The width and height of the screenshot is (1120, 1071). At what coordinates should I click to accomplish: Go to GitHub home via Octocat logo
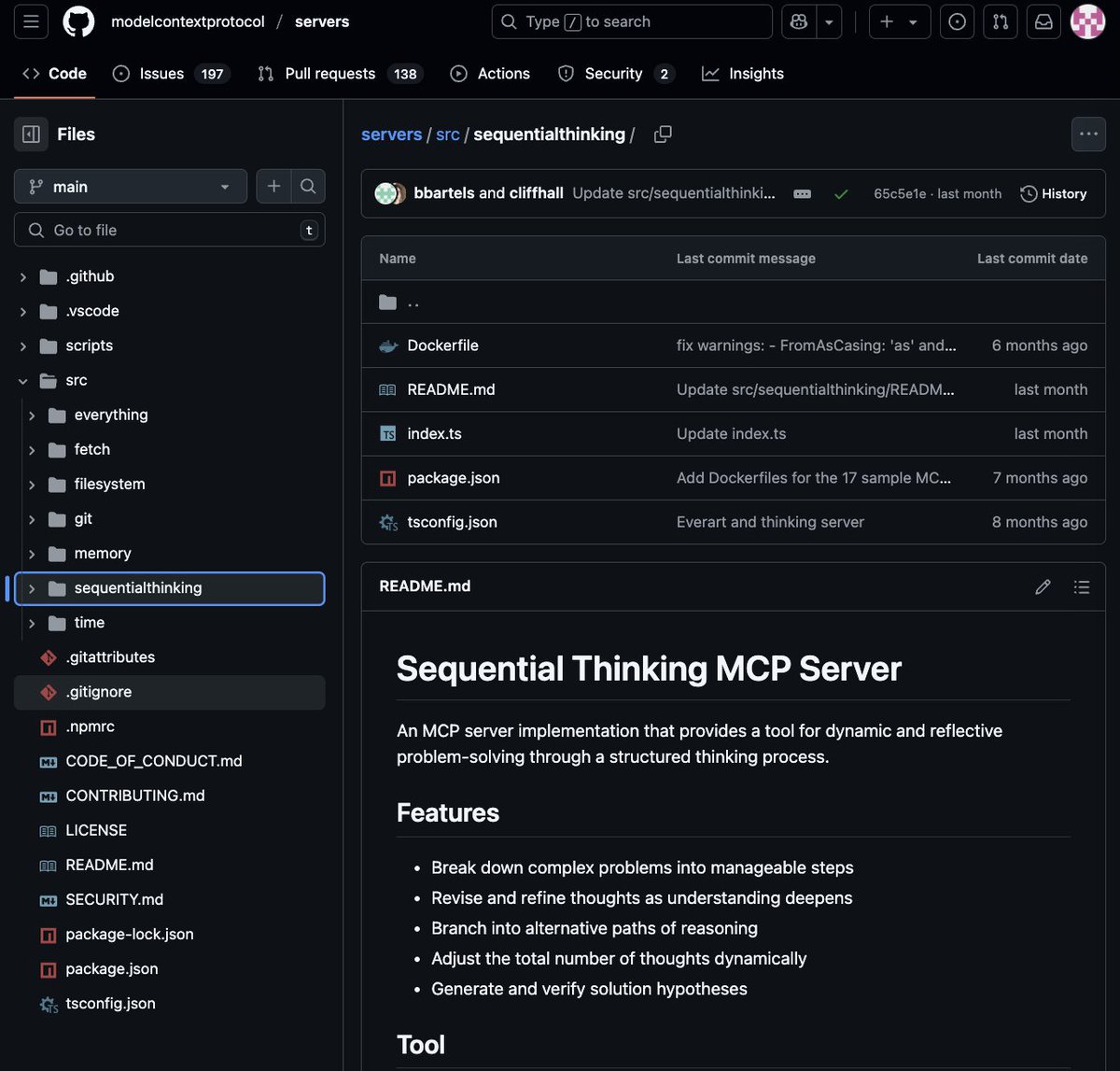click(78, 21)
